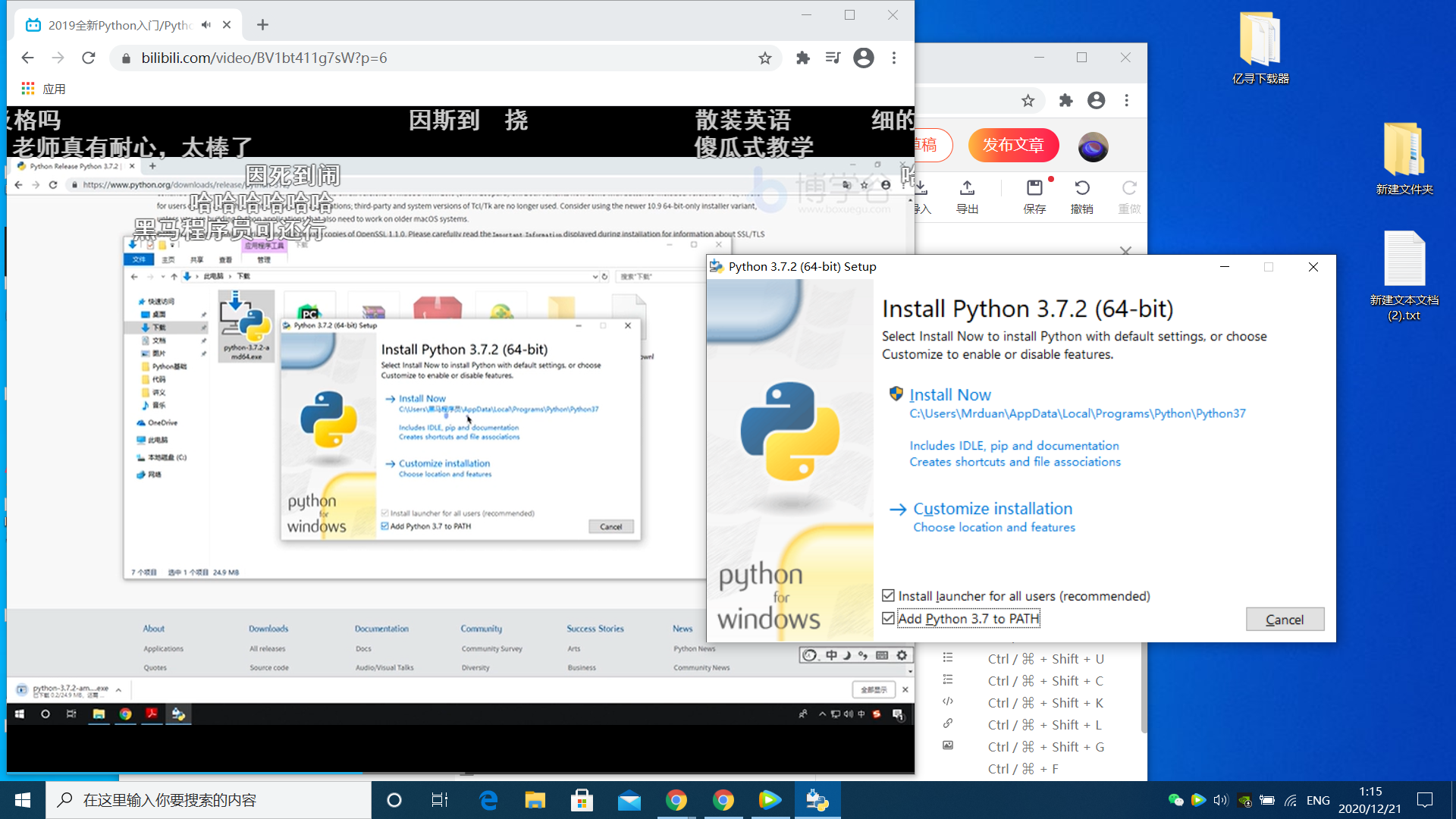Click Install Now in Python setup
1456x819 pixels.
coord(949,394)
